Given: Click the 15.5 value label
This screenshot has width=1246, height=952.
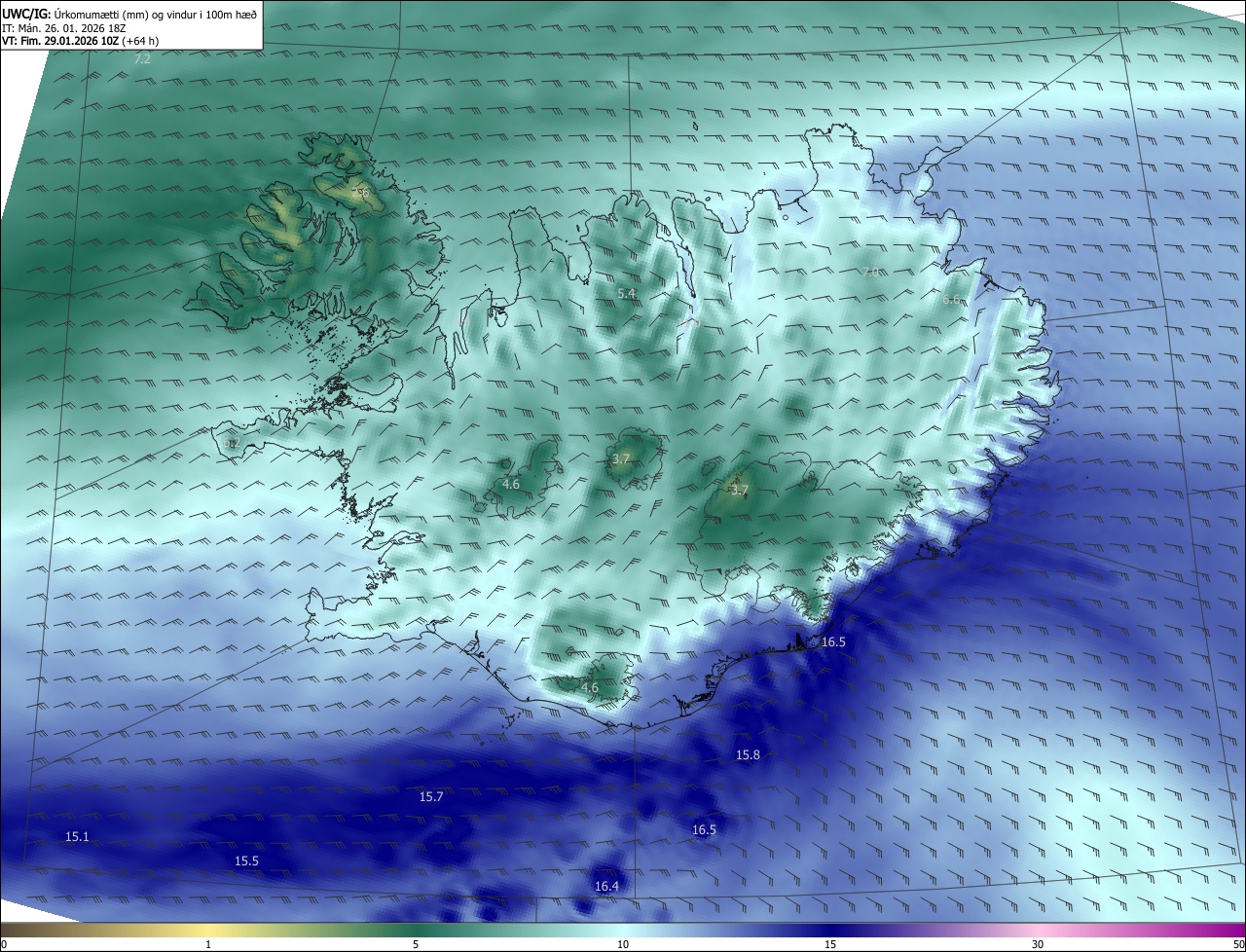Looking at the screenshot, I should click(246, 860).
